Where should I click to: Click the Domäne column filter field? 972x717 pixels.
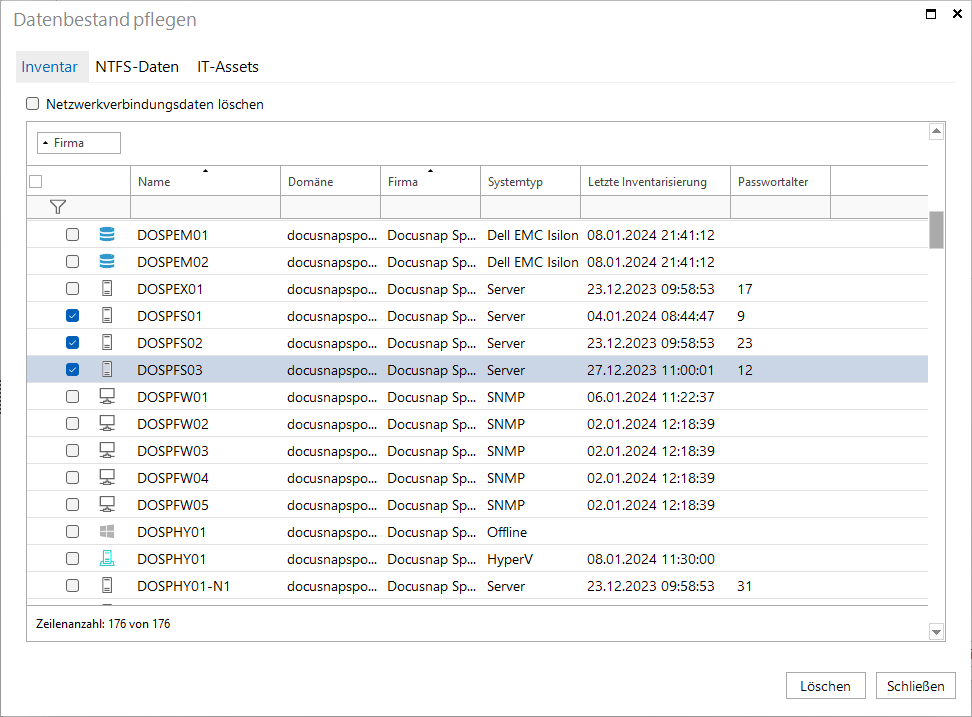(330, 207)
